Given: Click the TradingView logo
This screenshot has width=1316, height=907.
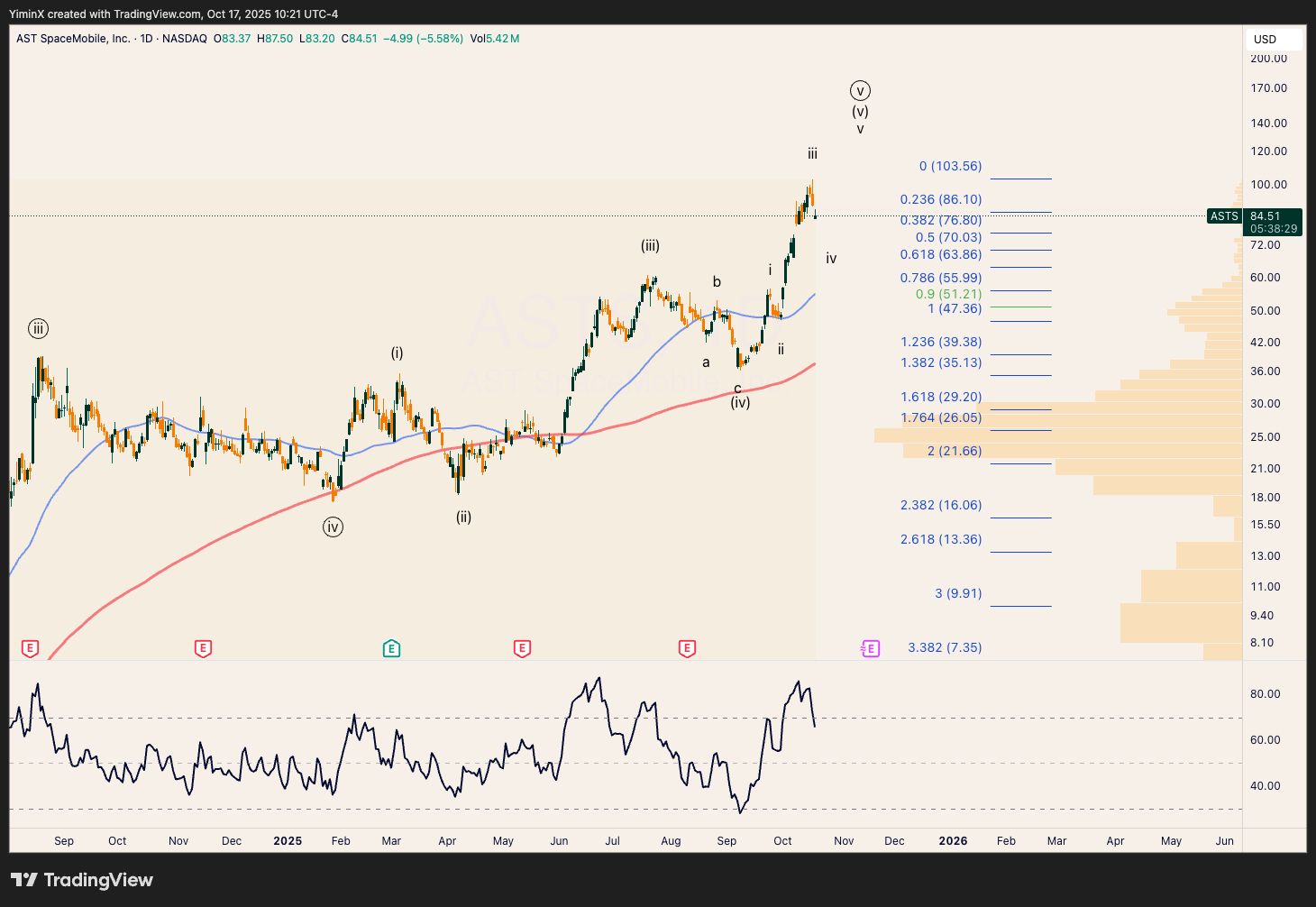Looking at the screenshot, I should pyautogui.click(x=82, y=880).
